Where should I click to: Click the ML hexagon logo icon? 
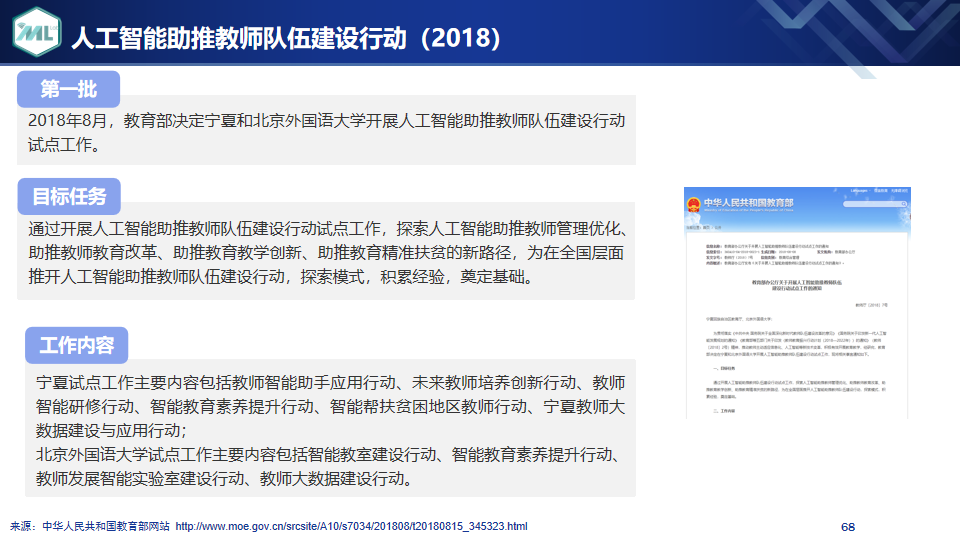33,35
